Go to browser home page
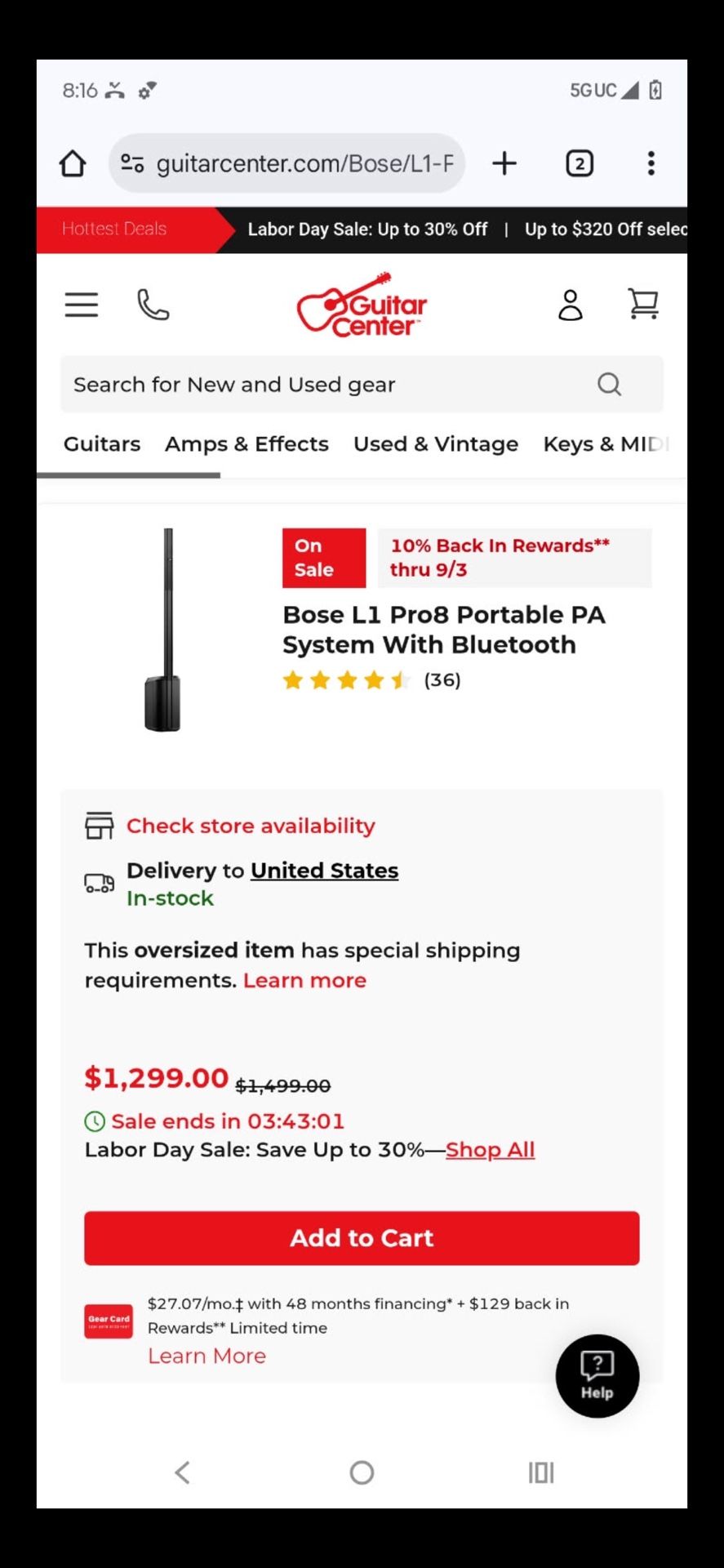Screen dimensions: 724x1568 tap(73, 163)
